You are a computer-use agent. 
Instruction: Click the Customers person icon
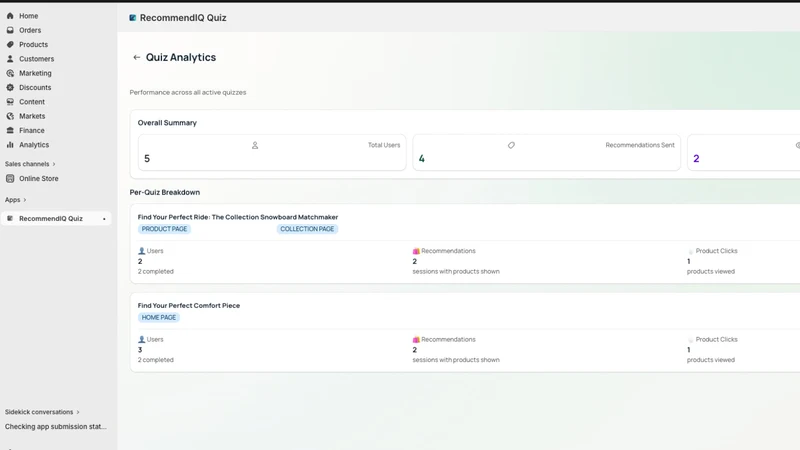tap(10, 59)
